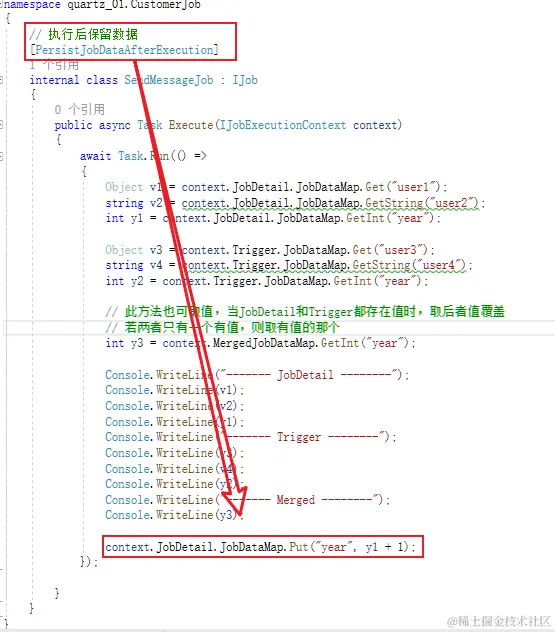Click the 'Object' type on the v3 line
Image resolution: width=555 pixels, height=632 pixels.
click(x=124, y=250)
